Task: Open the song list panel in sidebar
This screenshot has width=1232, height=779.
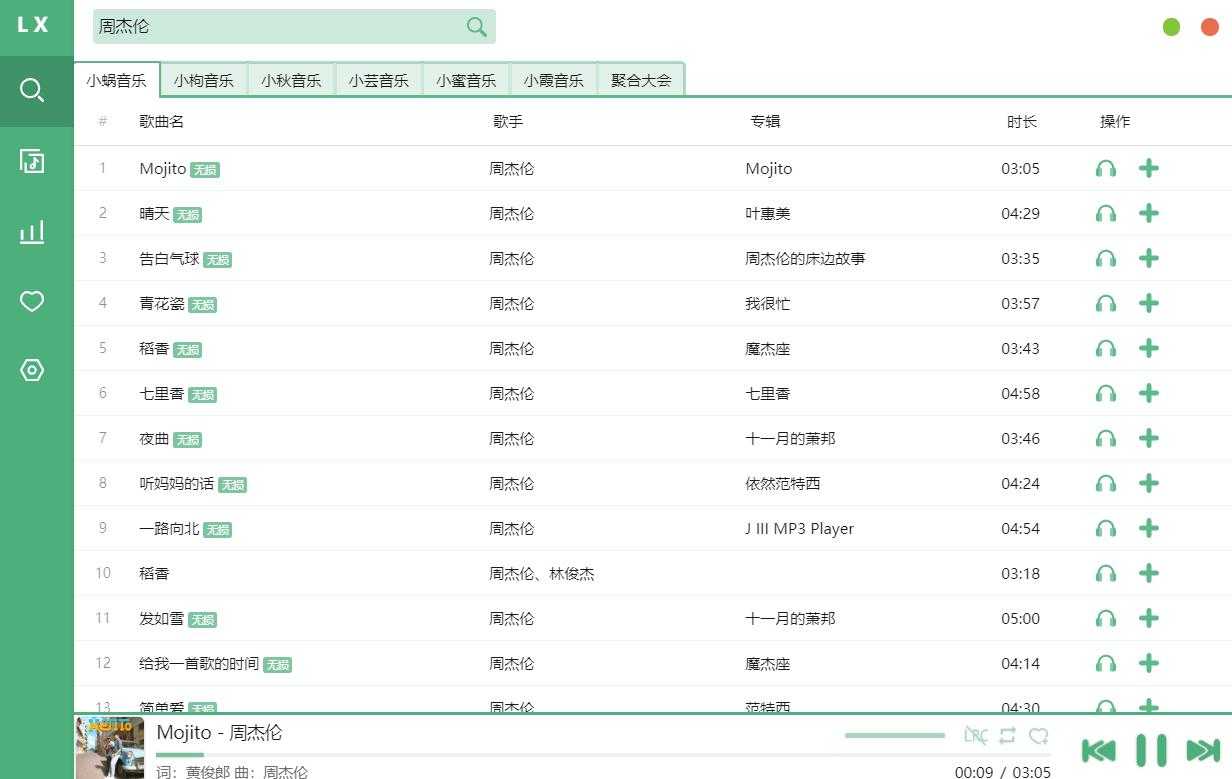Action: pos(32,160)
